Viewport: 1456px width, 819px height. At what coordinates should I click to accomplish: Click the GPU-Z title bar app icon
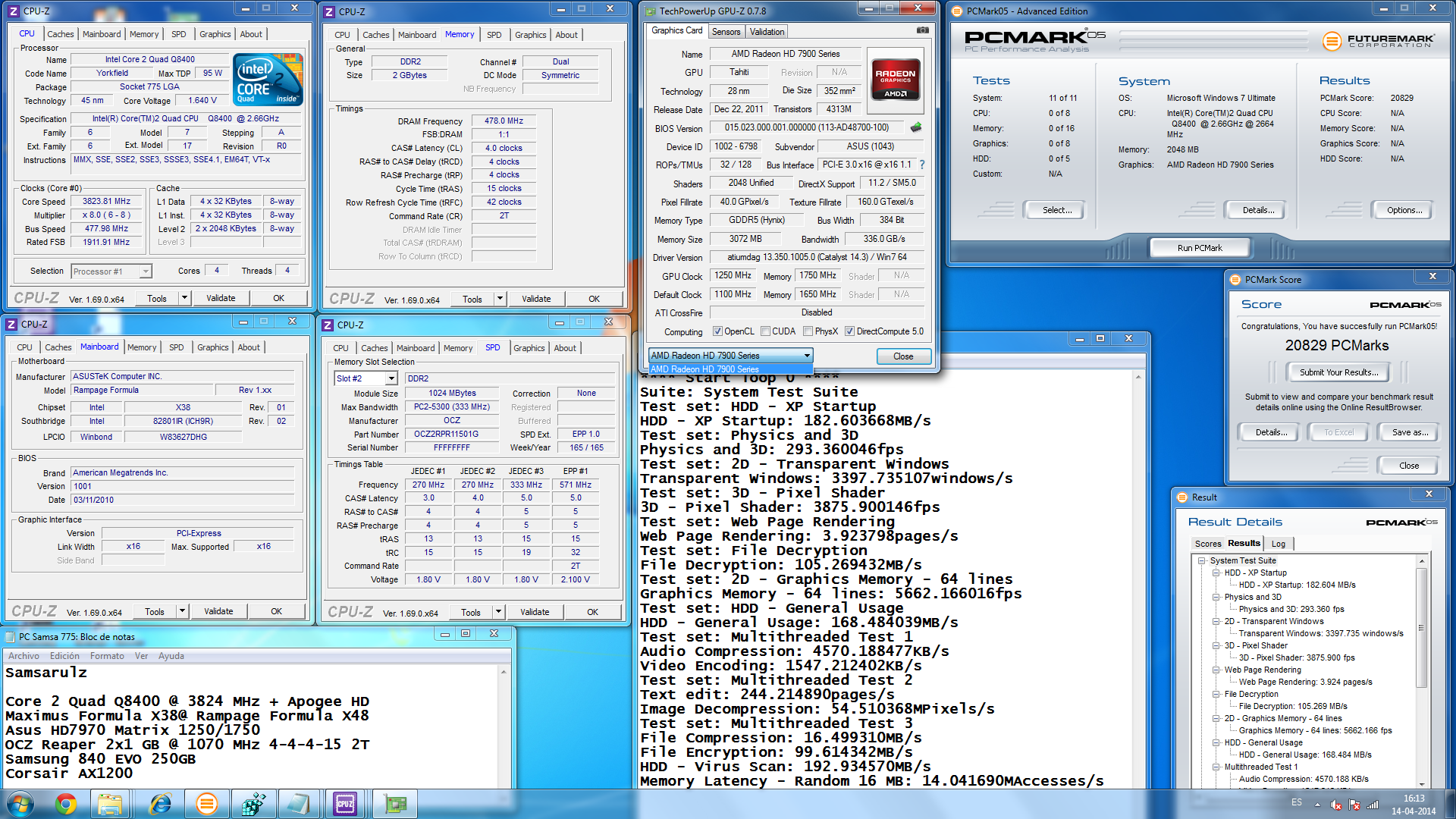(x=650, y=11)
